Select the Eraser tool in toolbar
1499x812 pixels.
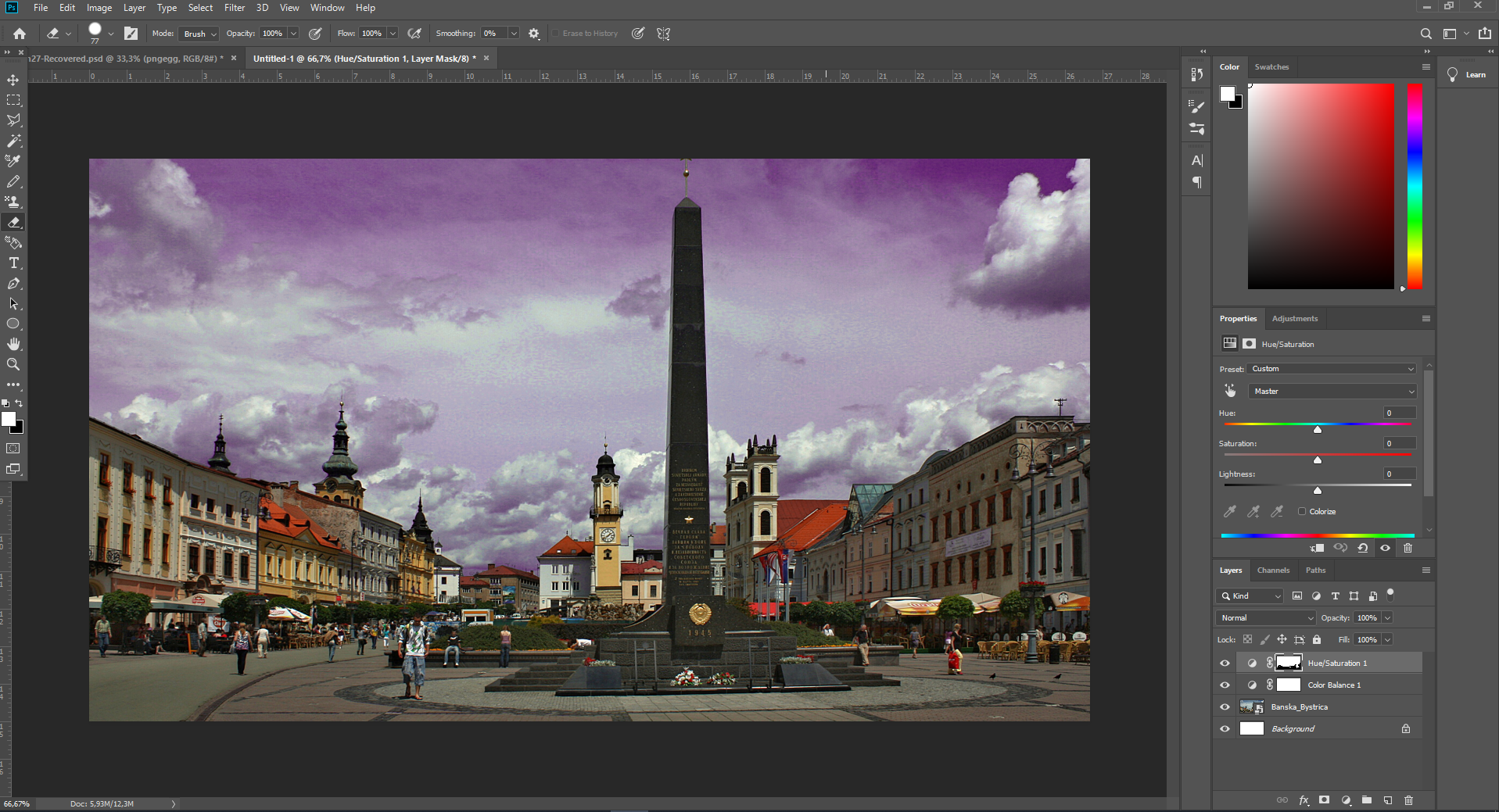point(13,222)
